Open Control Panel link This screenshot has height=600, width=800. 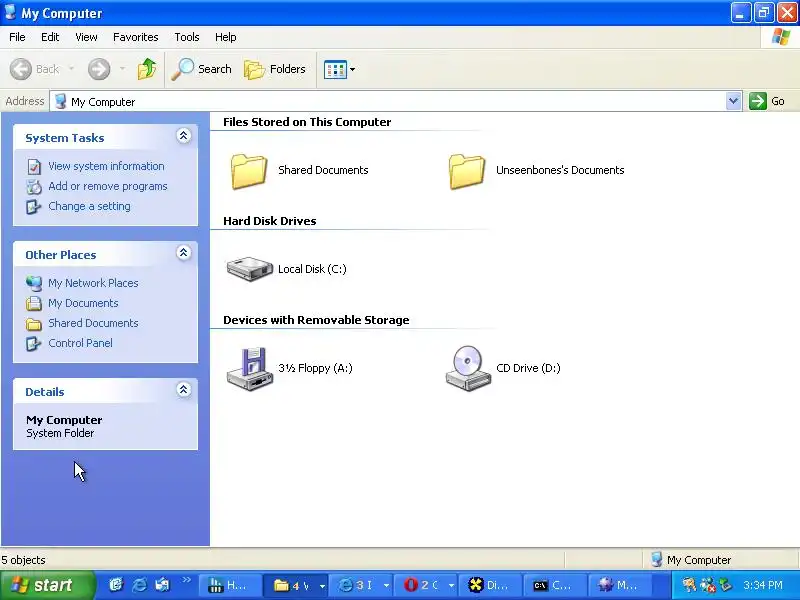(80, 343)
